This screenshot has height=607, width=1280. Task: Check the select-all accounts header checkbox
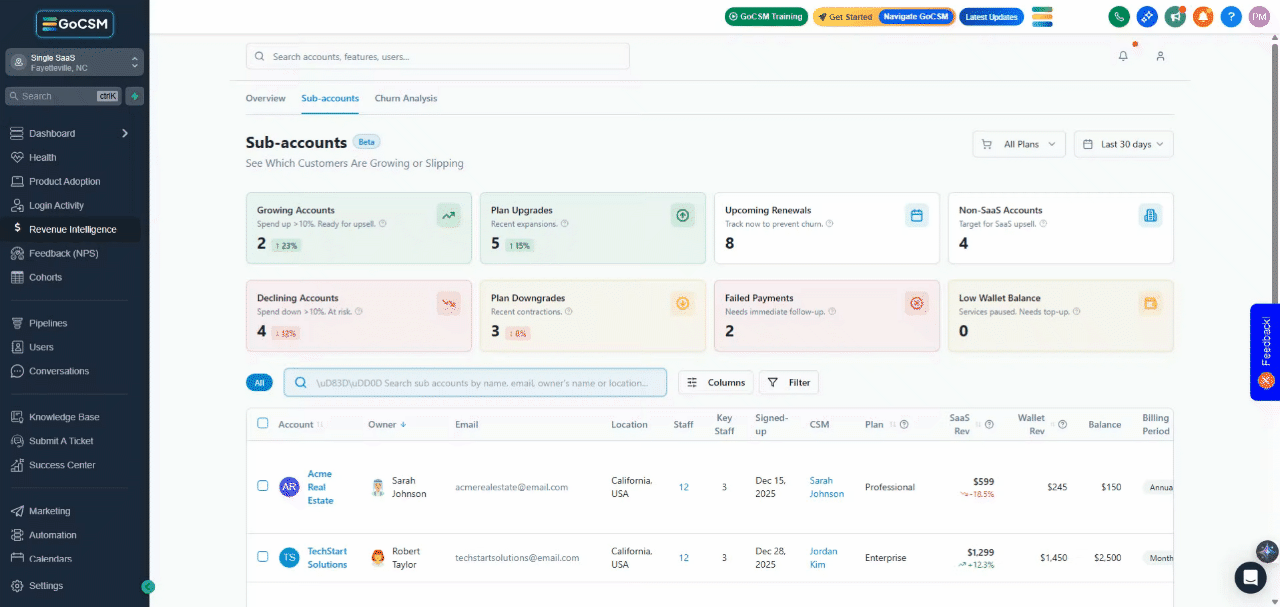[263, 423]
